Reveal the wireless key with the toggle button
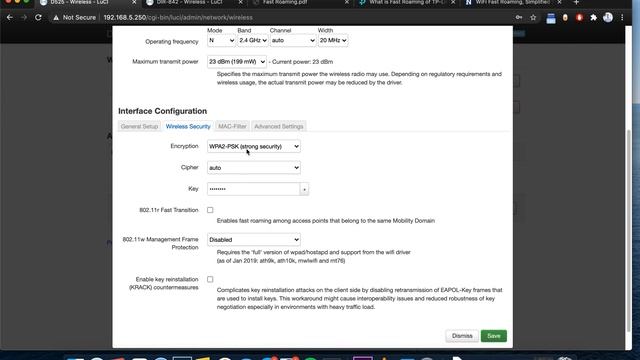Image resolution: width=640 pixels, height=360 pixels. 304,189
